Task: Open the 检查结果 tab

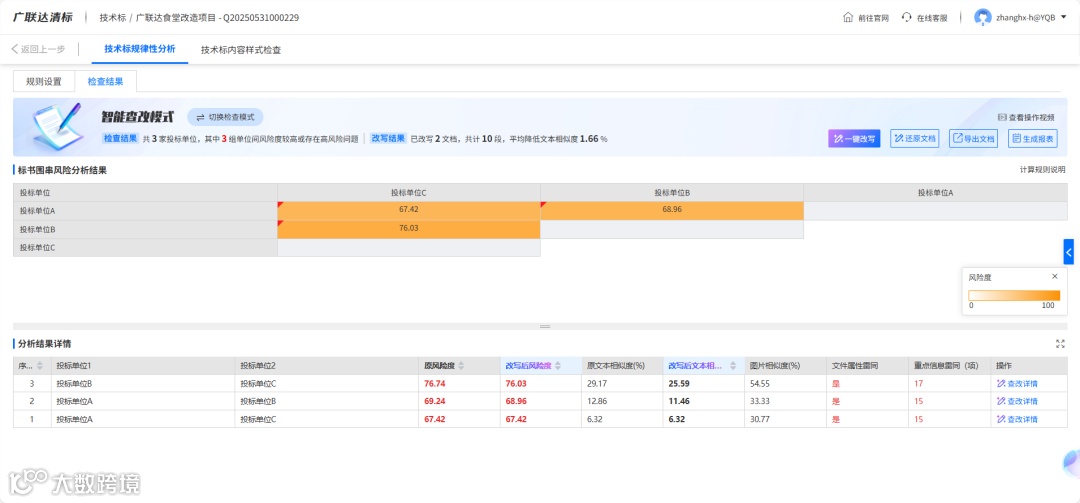Action: (105, 81)
